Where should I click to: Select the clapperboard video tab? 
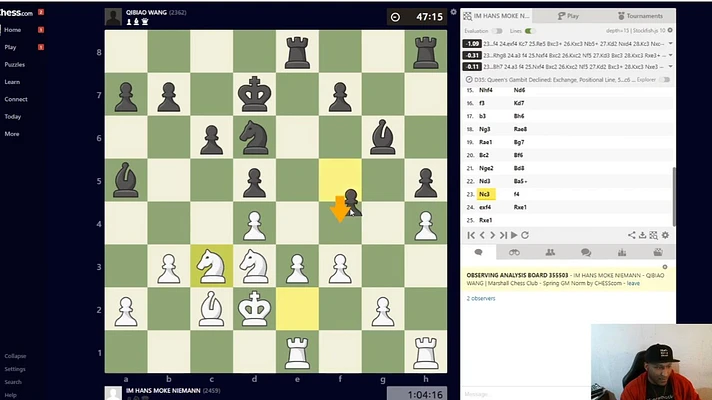coord(658,252)
